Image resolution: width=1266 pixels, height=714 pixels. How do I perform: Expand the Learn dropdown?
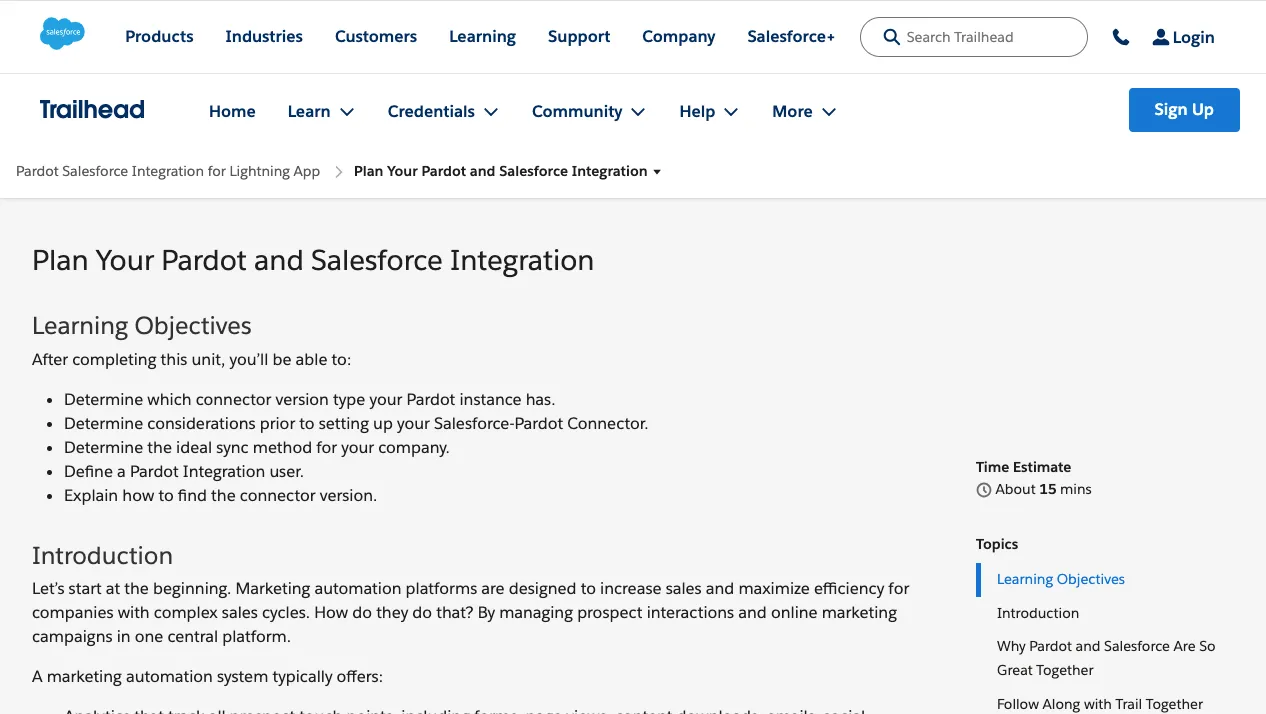tap(321, 111)
